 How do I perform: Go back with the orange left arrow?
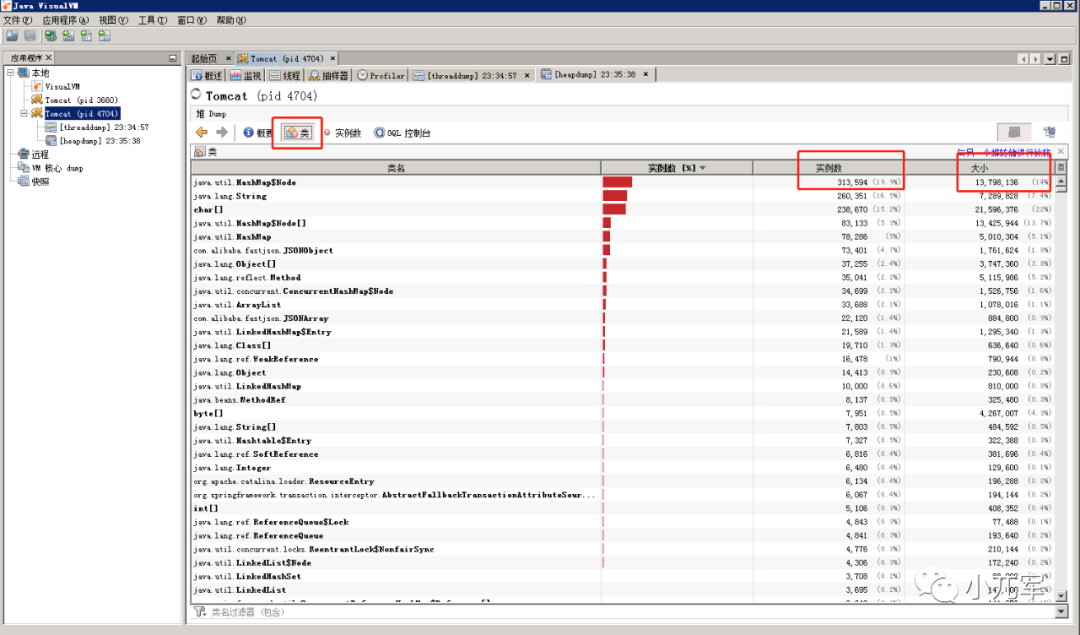tap(202, 132)
